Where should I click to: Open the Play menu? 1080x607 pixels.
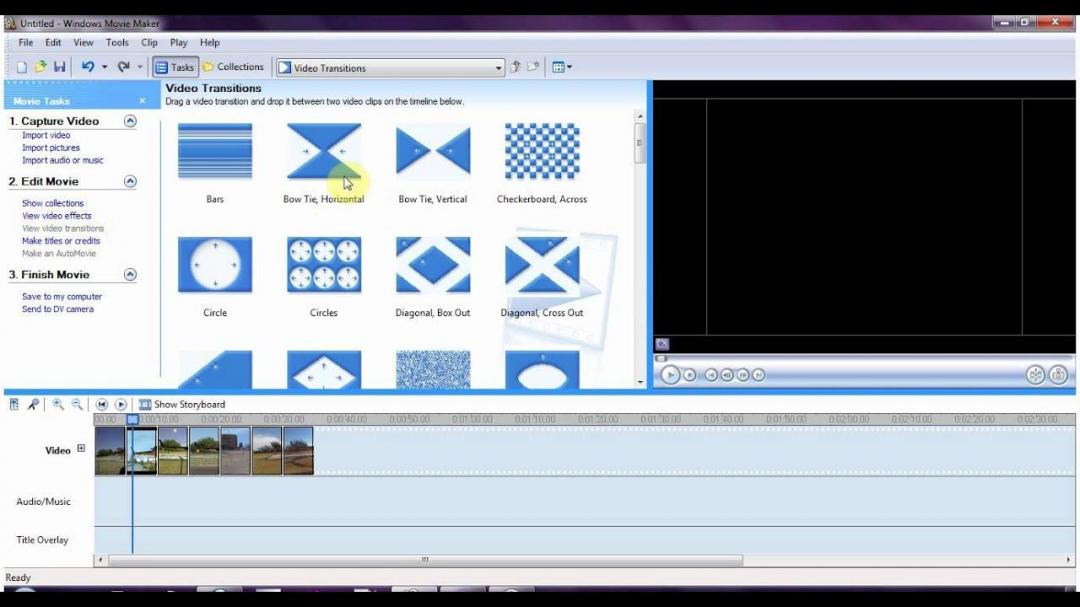(x=178, y=42)
